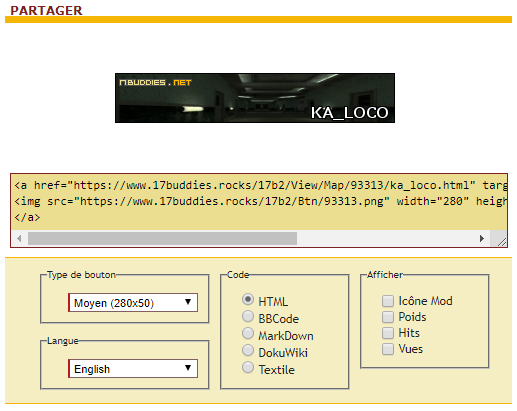Viewport: 517px width, 411px height.
Task: Click the KA_LOCO banner preview image
Action: pos(255,98)
